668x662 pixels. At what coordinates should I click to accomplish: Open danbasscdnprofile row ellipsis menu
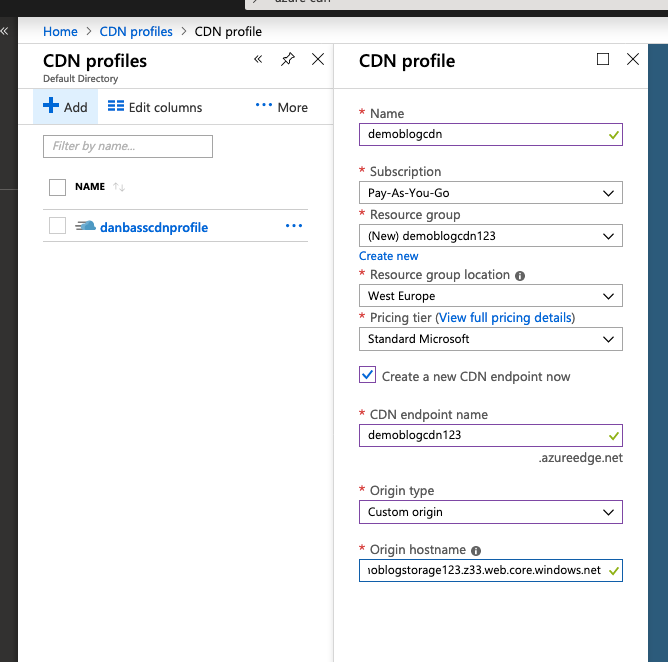click(x=294, y=225)
